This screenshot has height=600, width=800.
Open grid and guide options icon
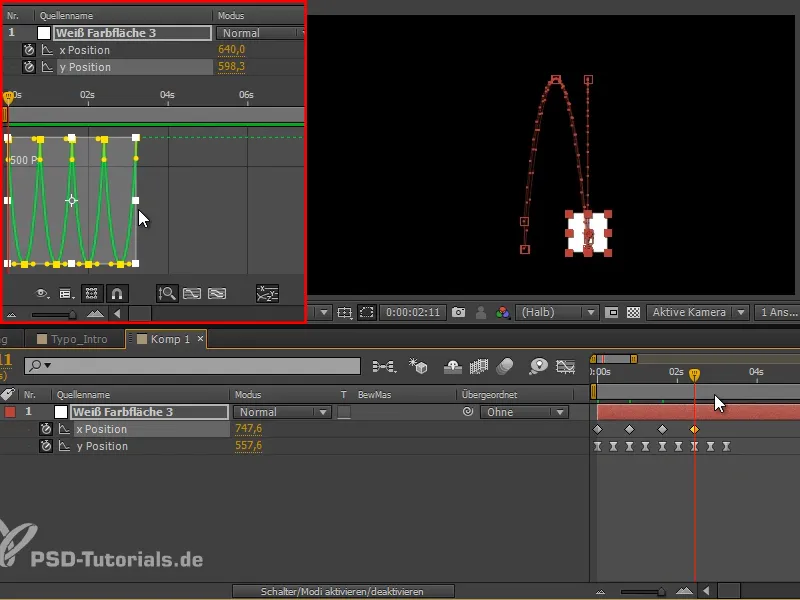pyautogui.click(x=344, y=312)
